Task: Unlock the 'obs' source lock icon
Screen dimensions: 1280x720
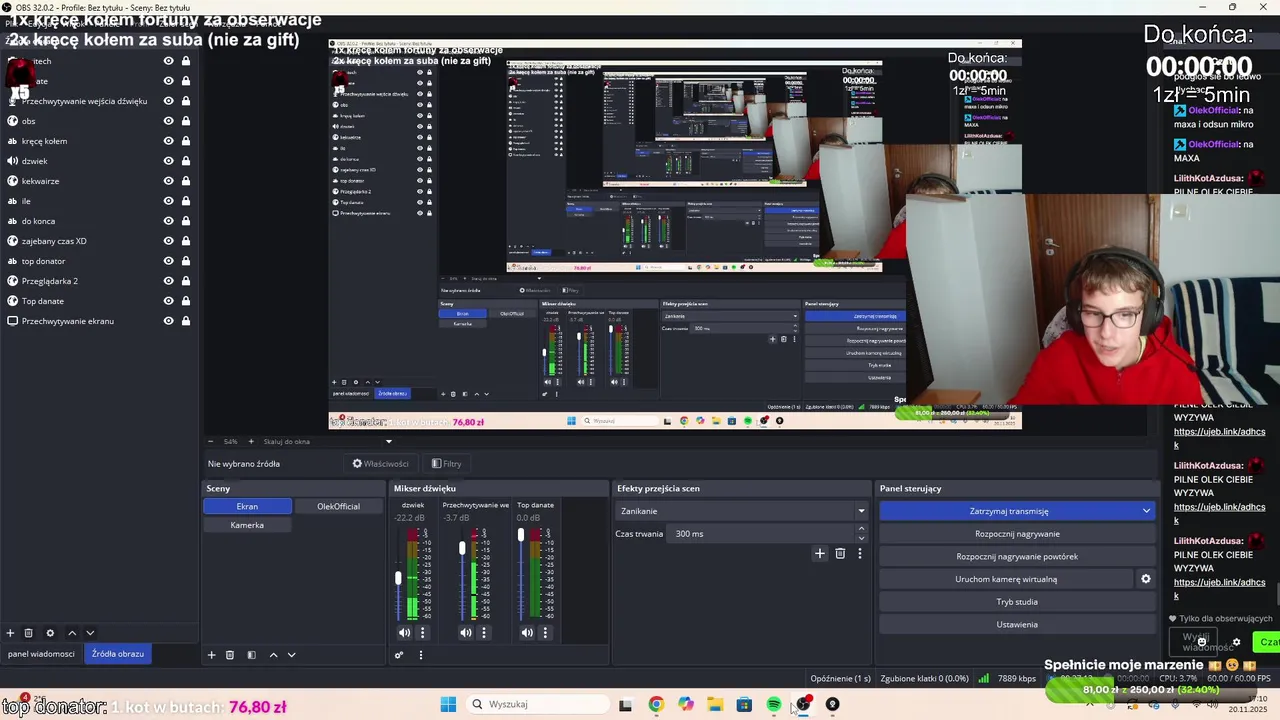Action: tap(185, 121)
